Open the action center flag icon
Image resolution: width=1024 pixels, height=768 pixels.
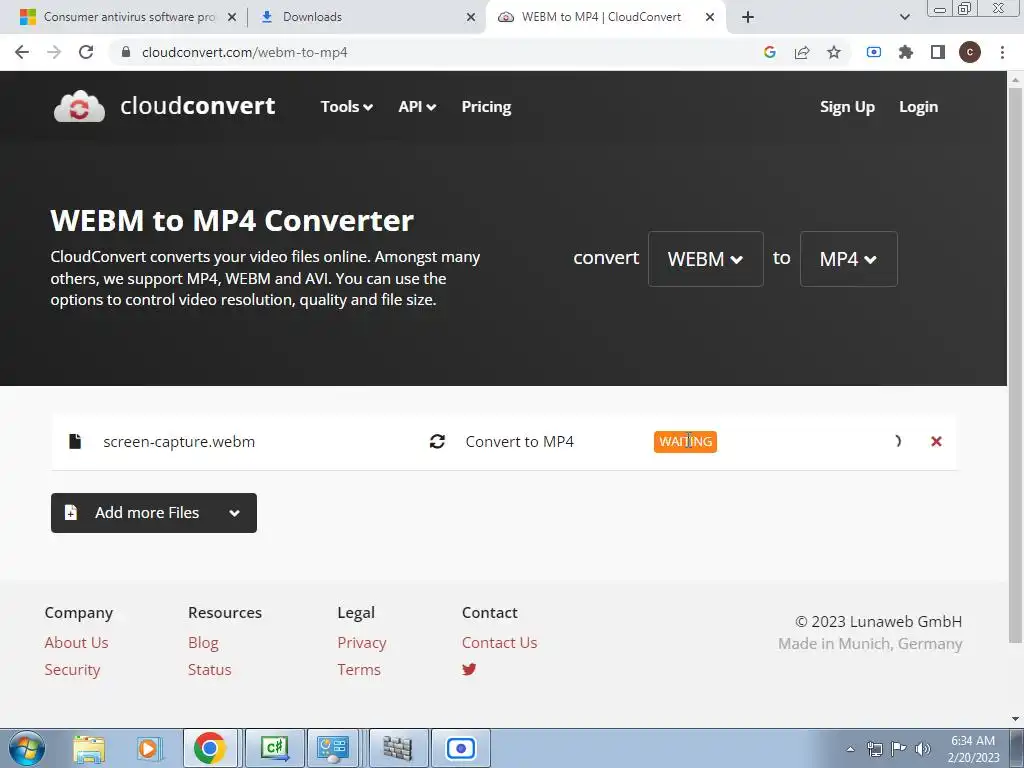[x=899, y=749]
